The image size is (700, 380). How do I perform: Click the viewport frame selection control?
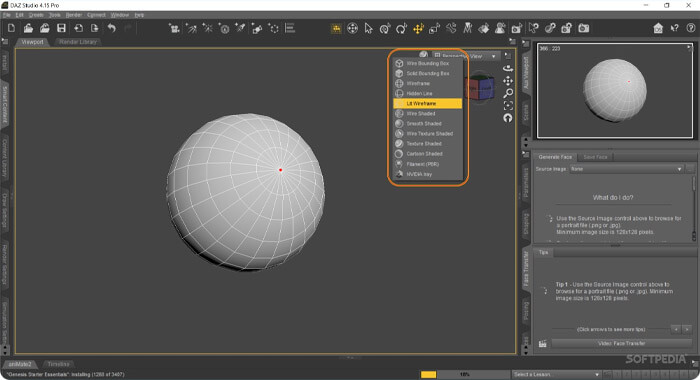click(508, 106)
